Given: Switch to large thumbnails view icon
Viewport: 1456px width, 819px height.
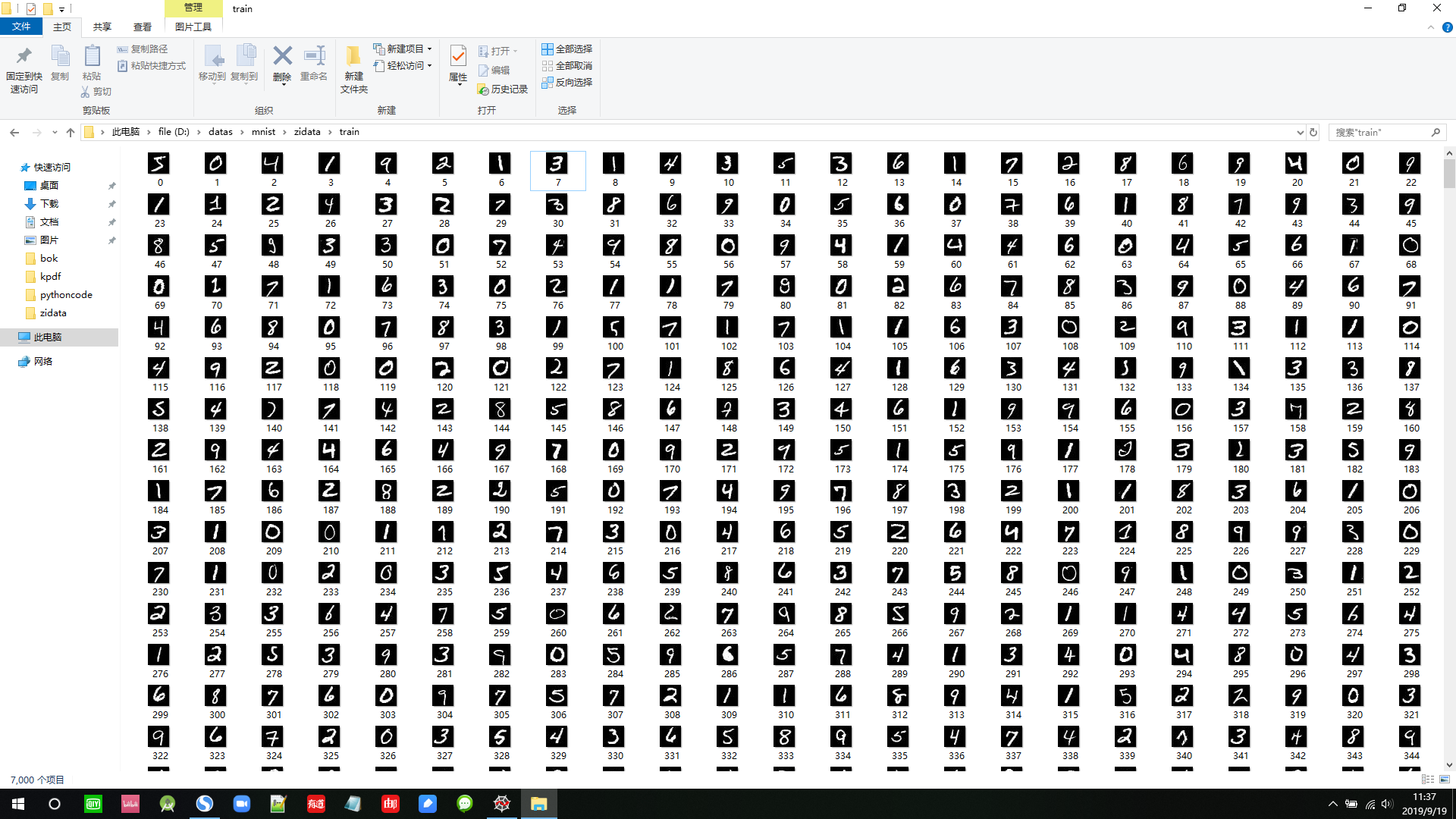Looking at the screenshot, I should 1444,780.
